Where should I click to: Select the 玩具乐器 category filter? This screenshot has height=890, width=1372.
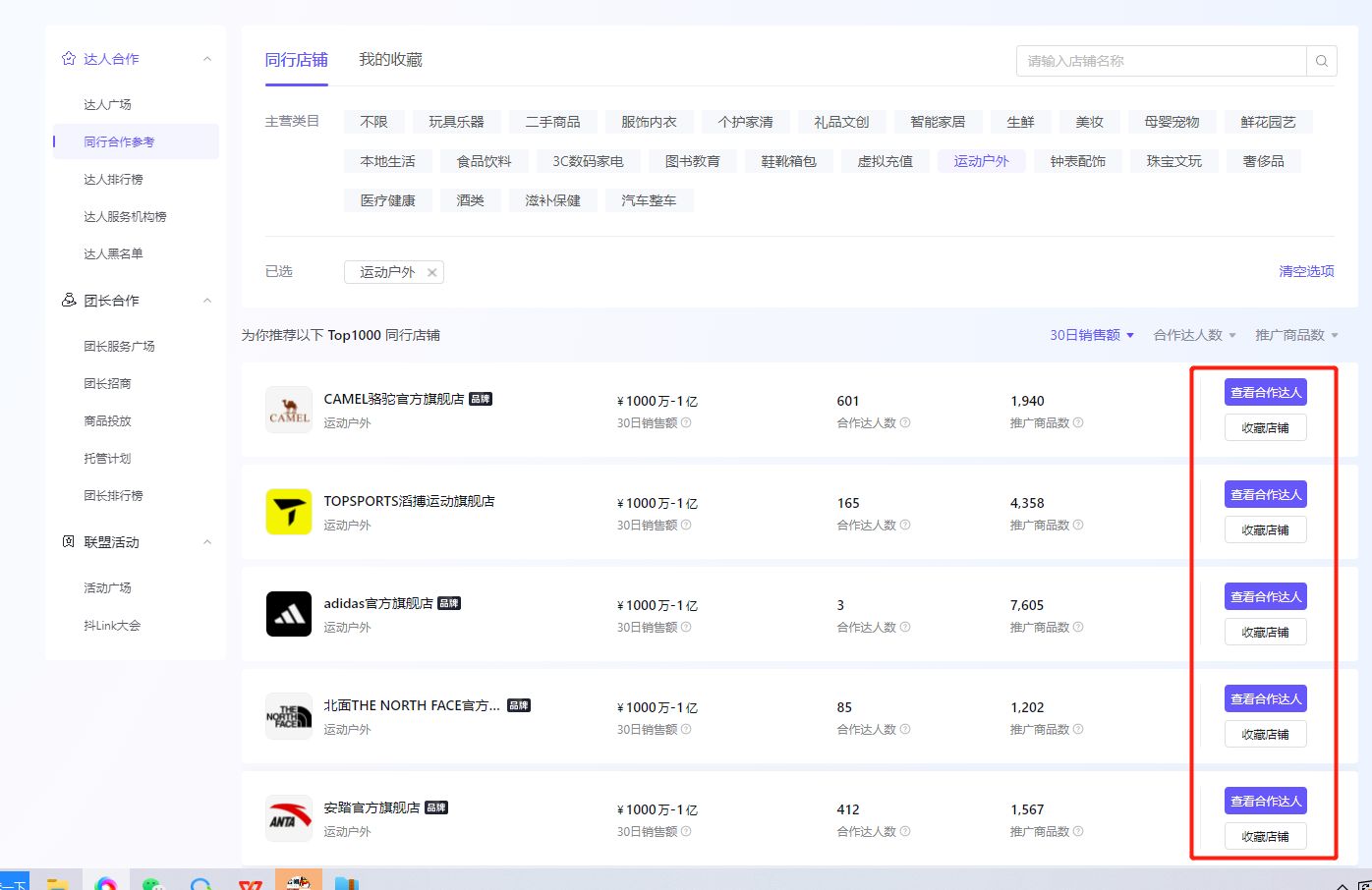click(456, 122)
